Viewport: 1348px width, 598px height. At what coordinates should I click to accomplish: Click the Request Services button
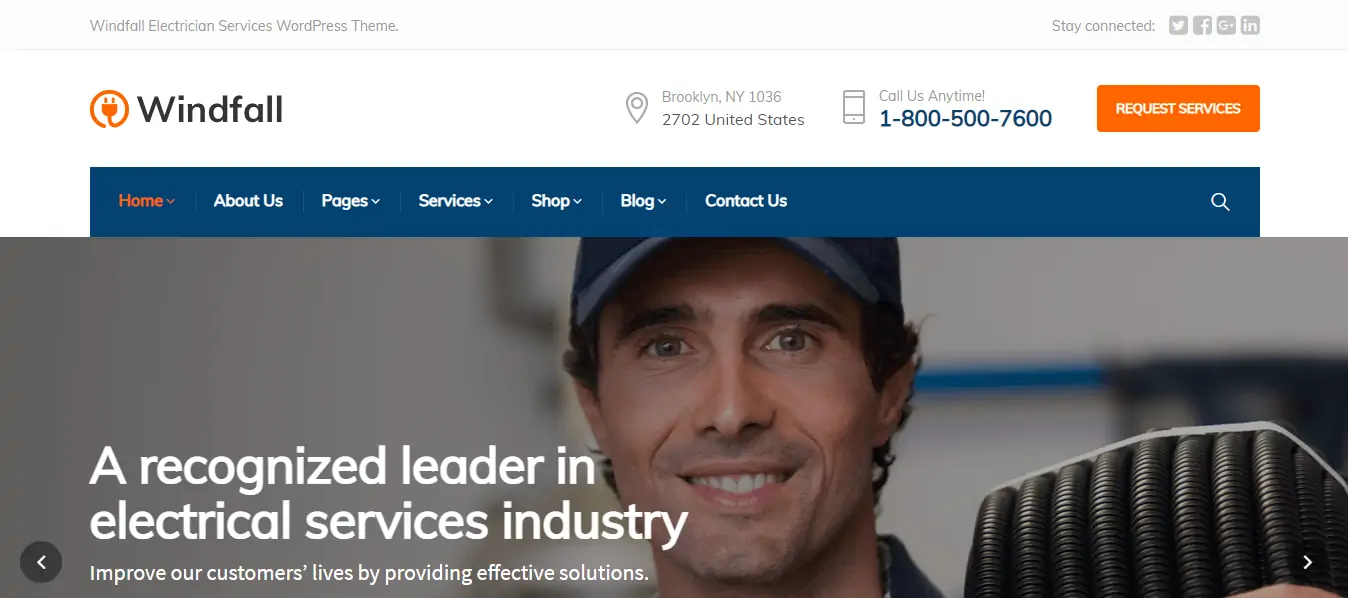point(1178,108)
